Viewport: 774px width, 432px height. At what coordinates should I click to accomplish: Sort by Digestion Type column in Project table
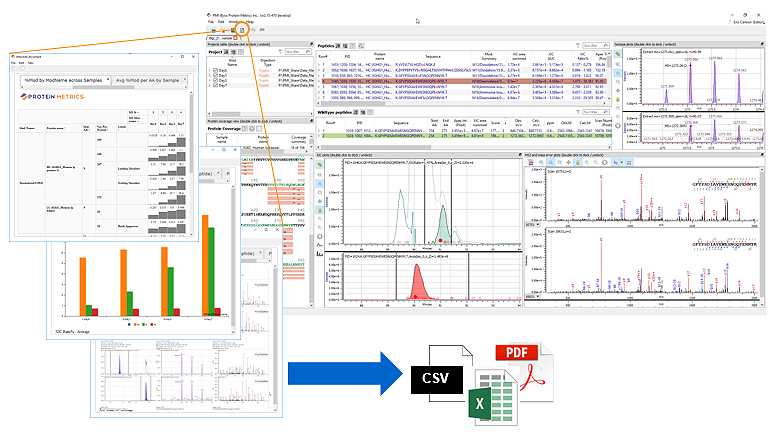(x=268, y=62)
